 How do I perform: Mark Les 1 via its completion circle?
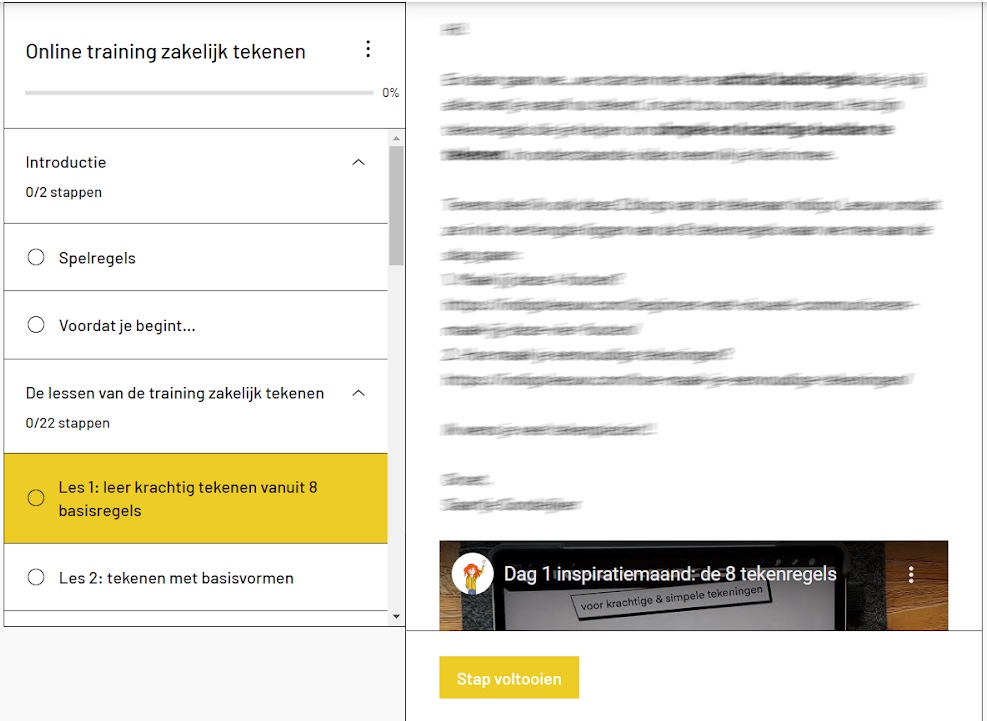(36, 497)
